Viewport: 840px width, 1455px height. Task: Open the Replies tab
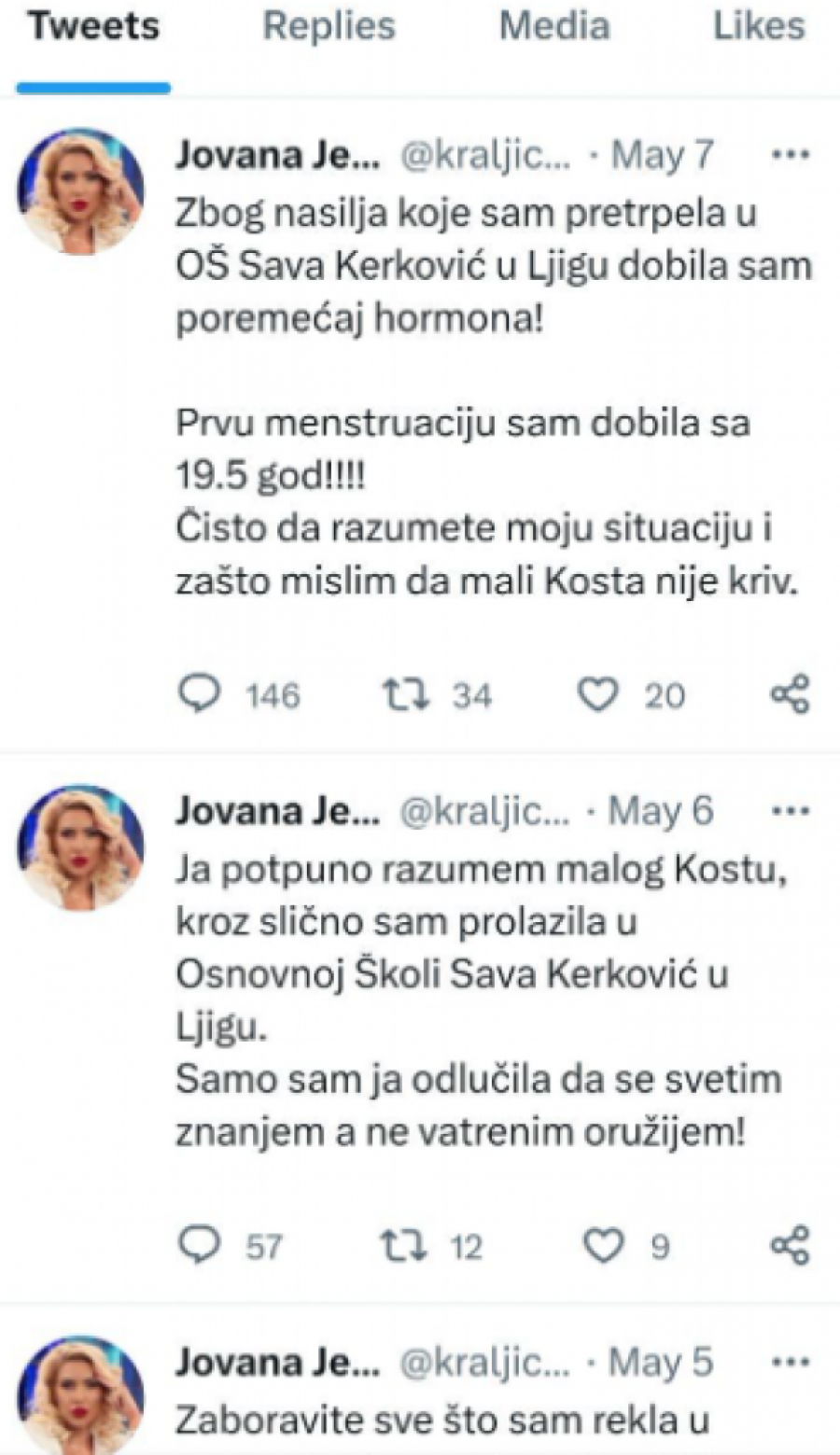pos(329,26)
